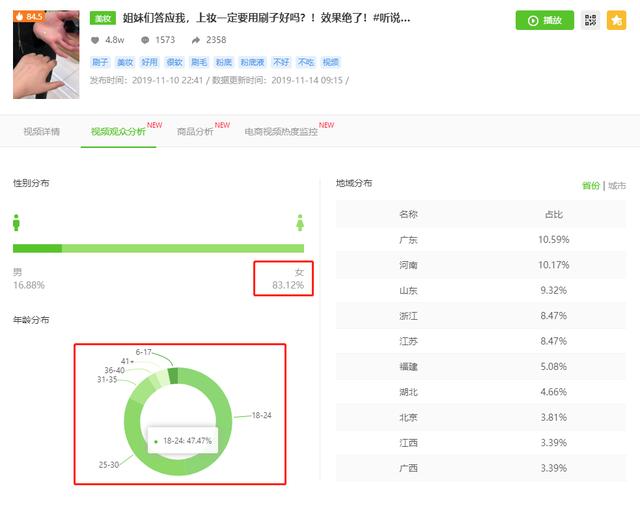Click the orange star favorite icon
Image resolution: width=640 pixels, height=508 pixels.
pos(616,20)
